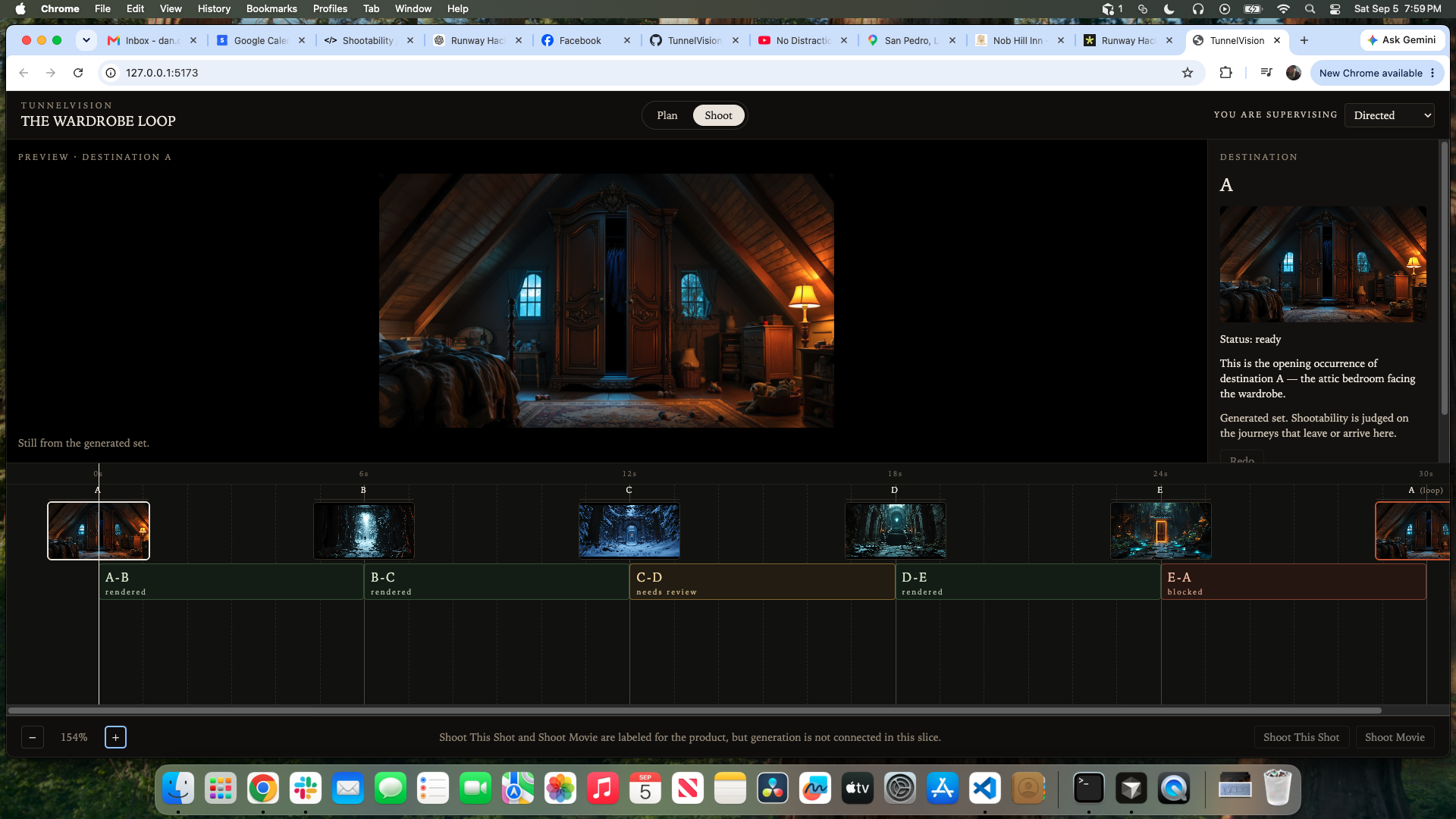Select destination D thumbnail on timeline
This screenshot has width=1456, height=819.
pyautogui.click(x=896, y=531)
